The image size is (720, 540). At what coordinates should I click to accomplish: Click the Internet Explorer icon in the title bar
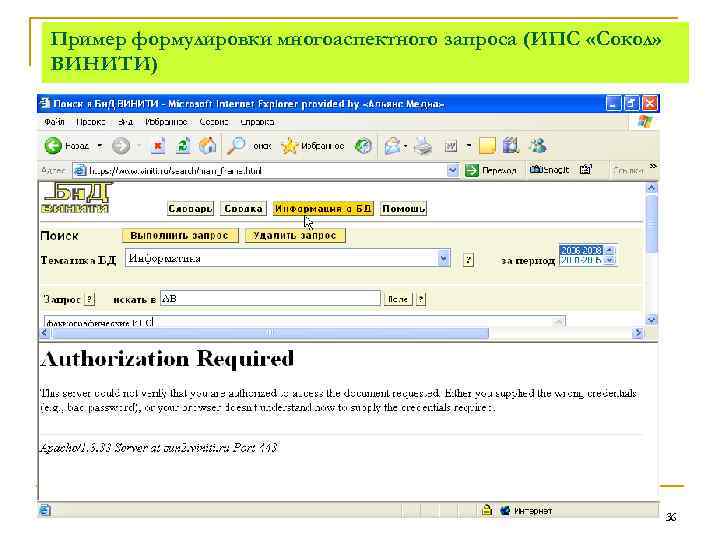click(x=45, y=103)
